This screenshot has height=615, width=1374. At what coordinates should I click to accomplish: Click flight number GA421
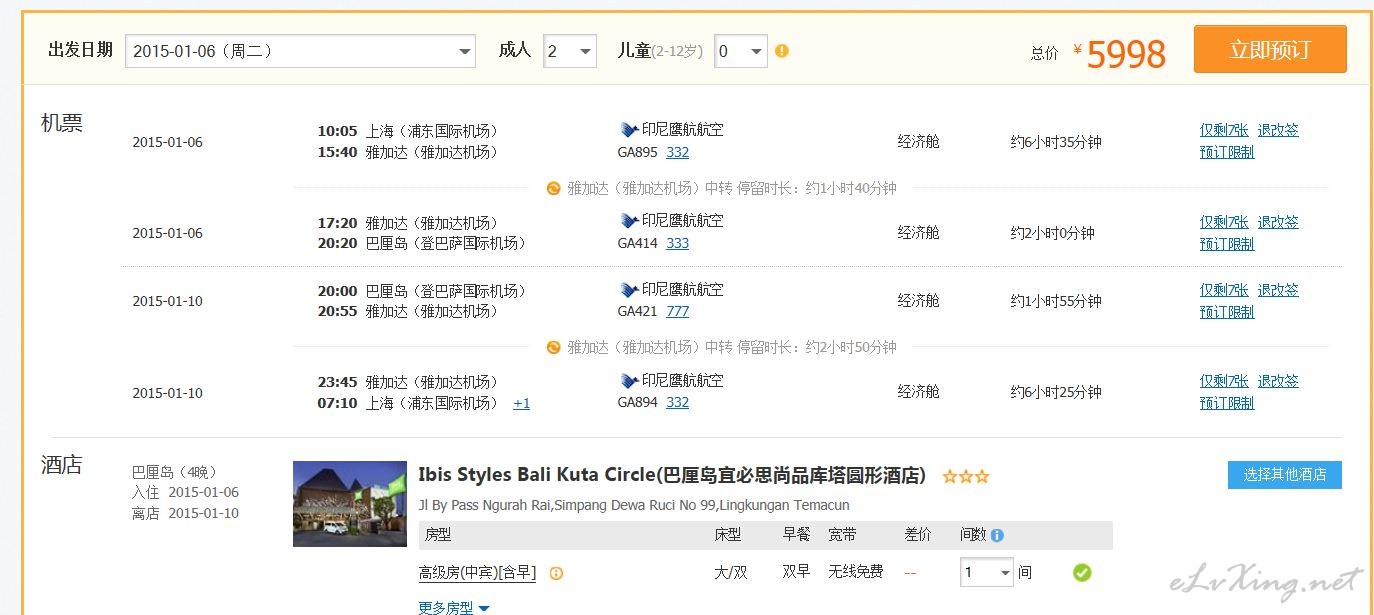637,312
